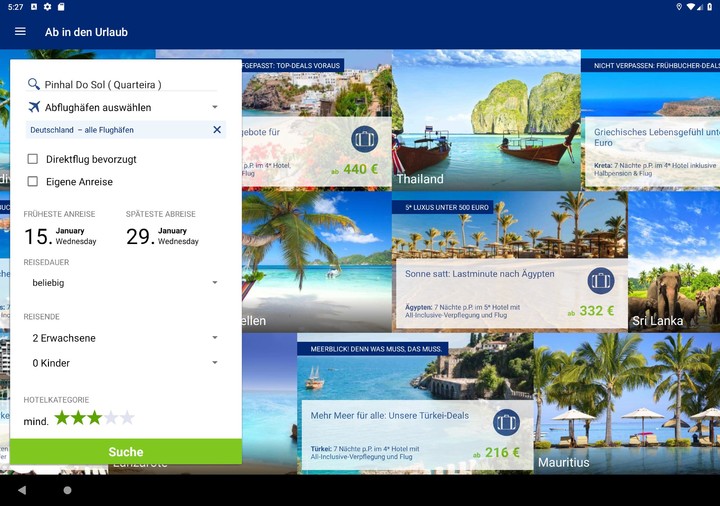The height and width of the screenshot is (506, 720).
Task: Open the 0 Kinder dropdown
Action: click(x=125, y=363)
